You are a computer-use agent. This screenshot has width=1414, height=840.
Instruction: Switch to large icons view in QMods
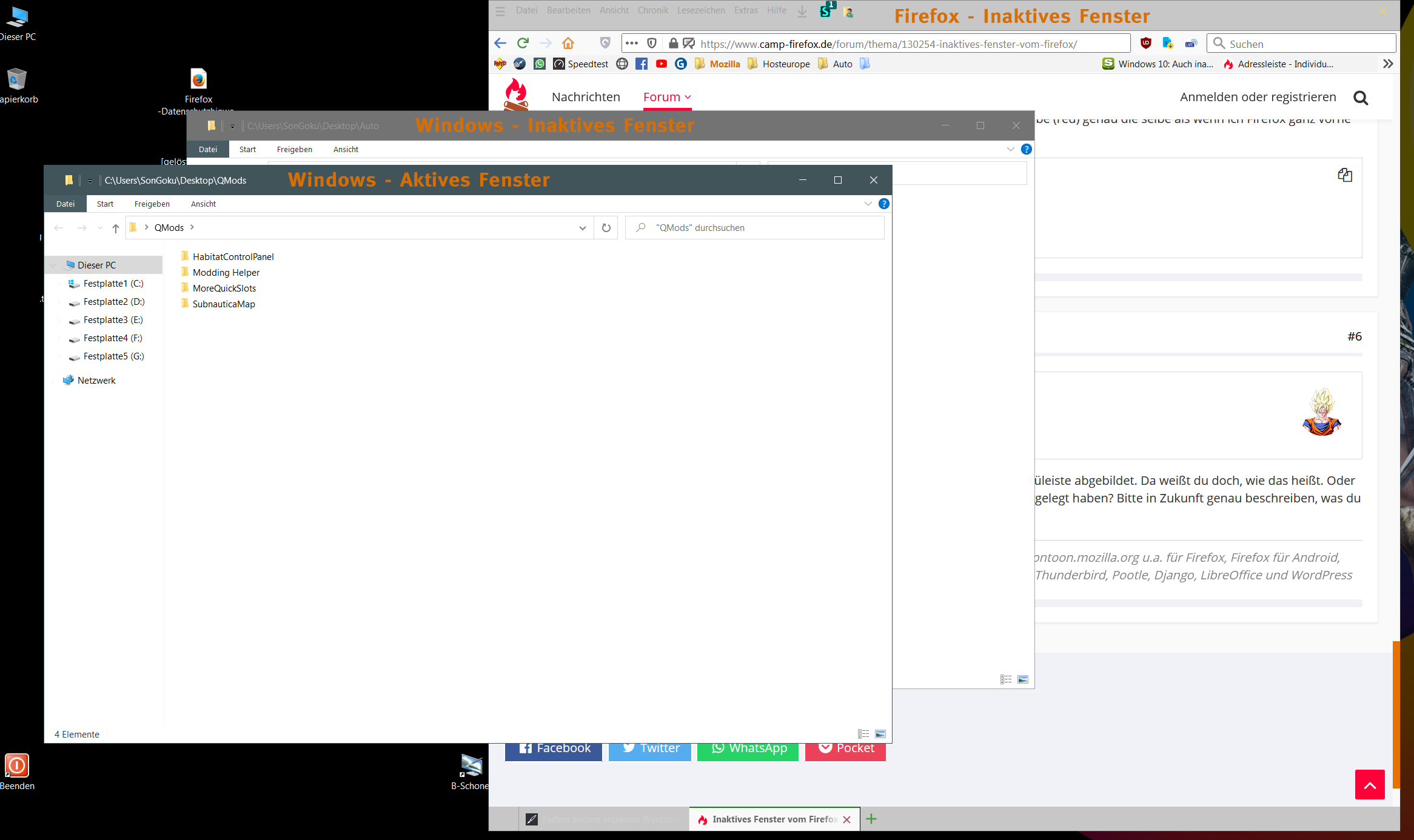880,734
